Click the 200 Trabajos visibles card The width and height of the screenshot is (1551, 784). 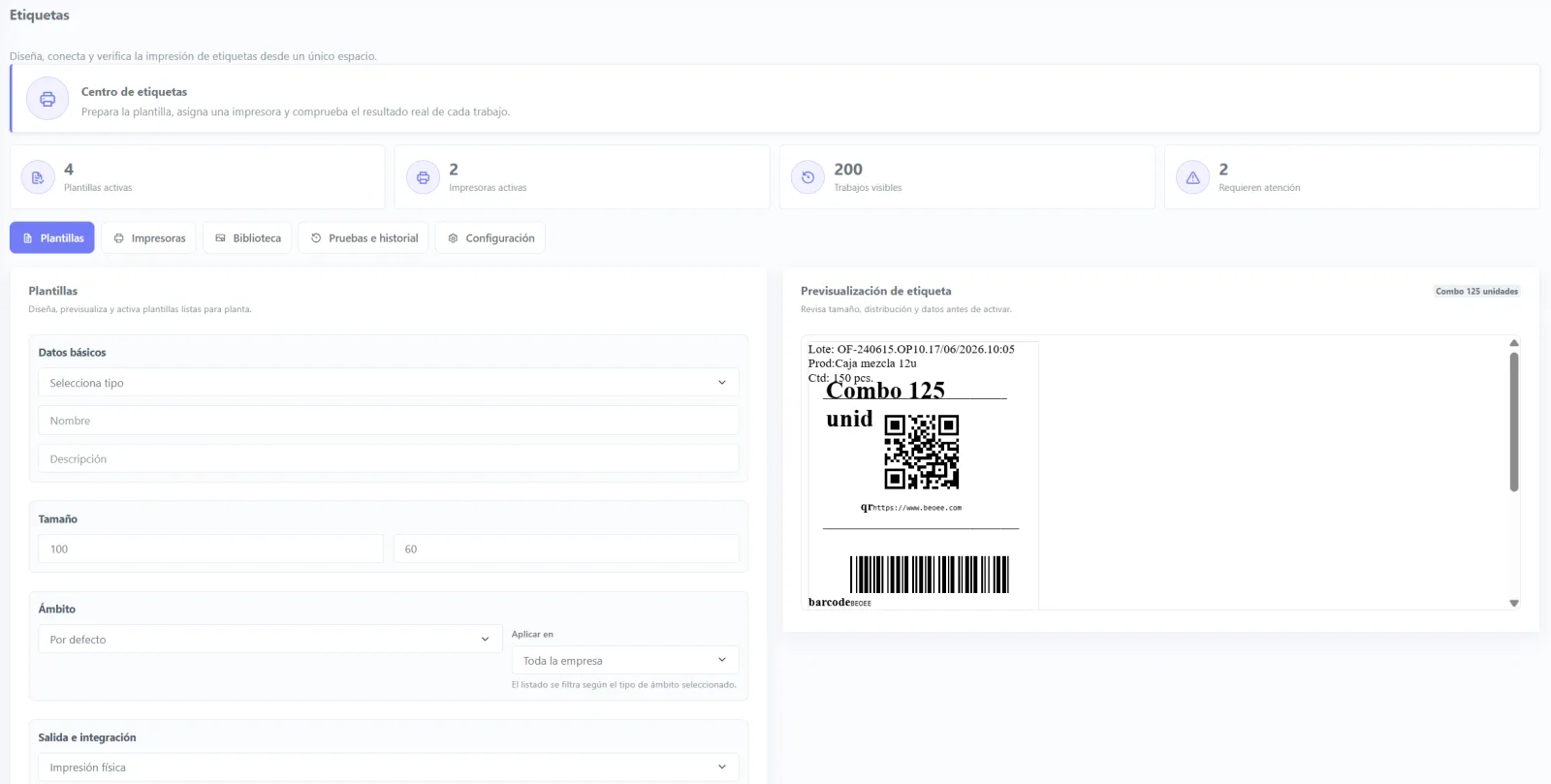967,177
